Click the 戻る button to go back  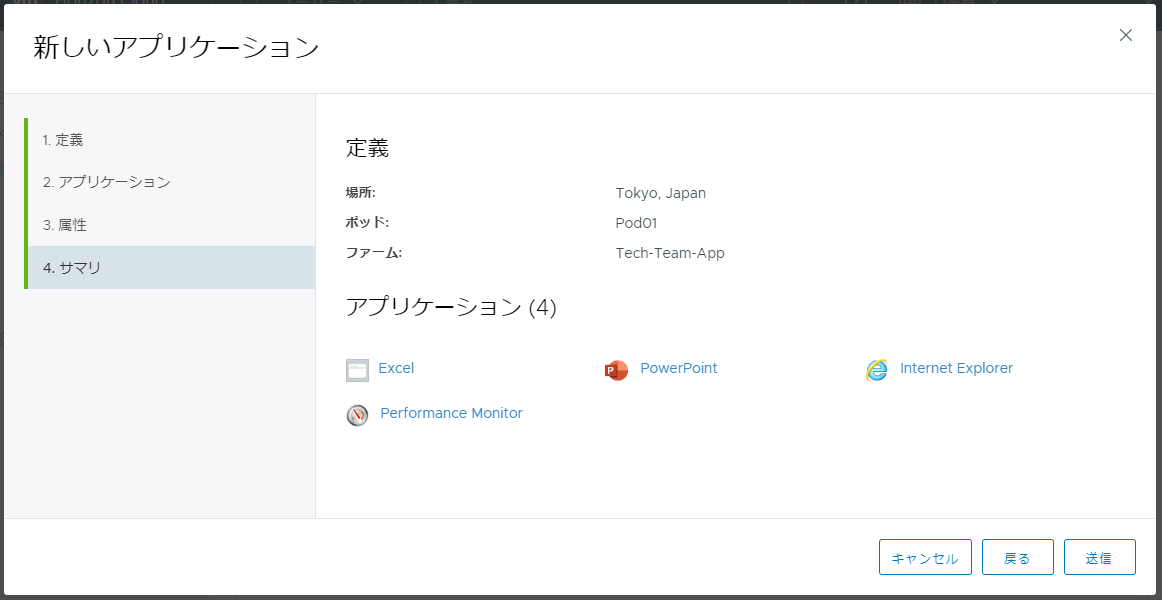[1017, 558]
